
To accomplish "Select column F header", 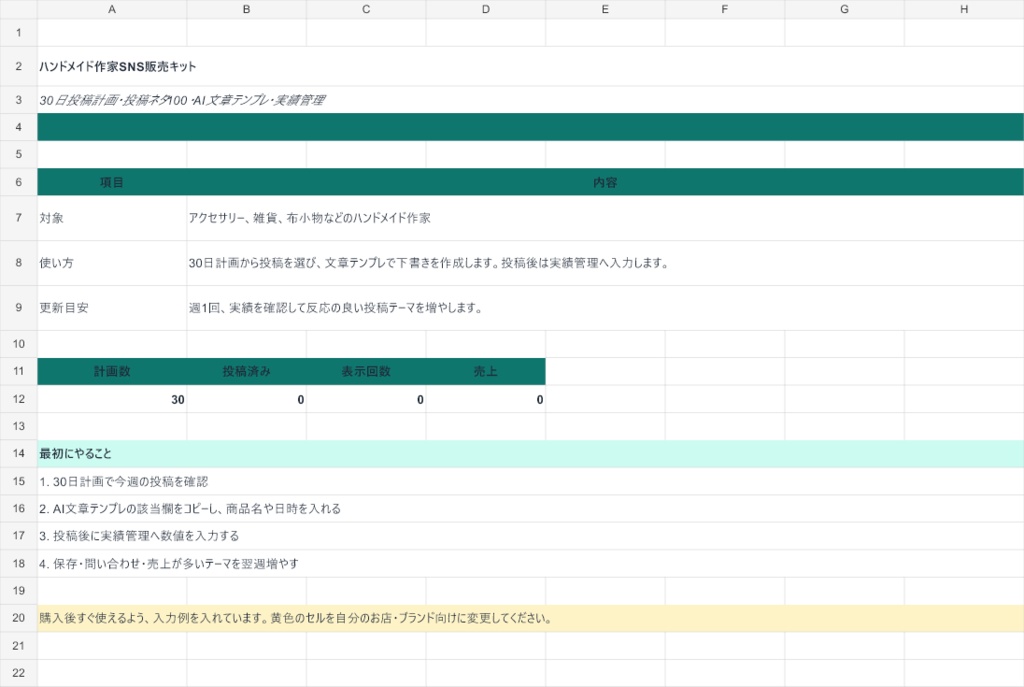I will [724, 9].
